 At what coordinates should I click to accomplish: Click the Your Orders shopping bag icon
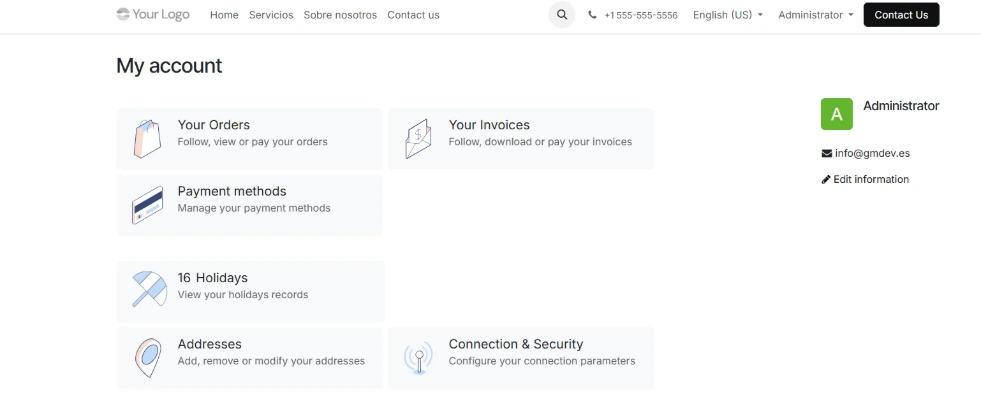(147, 139)
